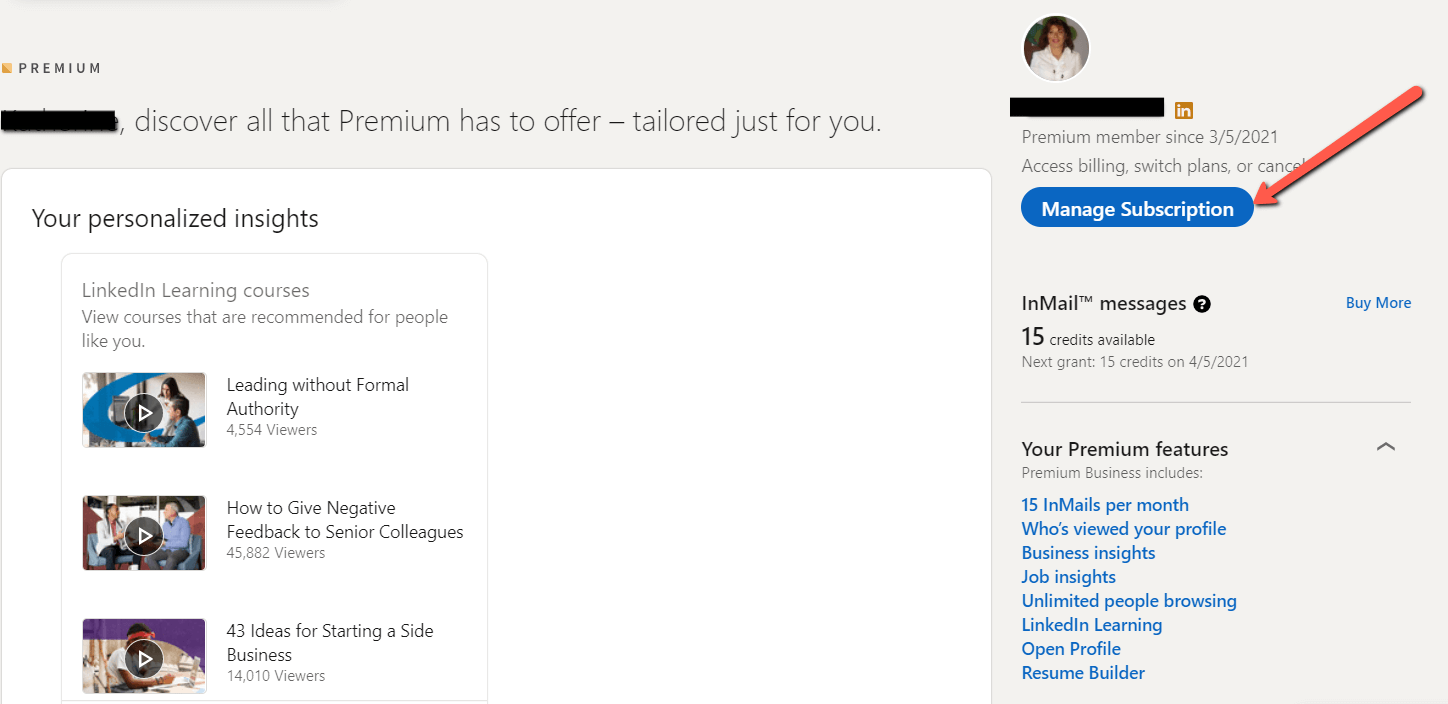The image size is (1448, 704).
Task: Open the profile photo avatar
Action: [x=1055, y=48]
